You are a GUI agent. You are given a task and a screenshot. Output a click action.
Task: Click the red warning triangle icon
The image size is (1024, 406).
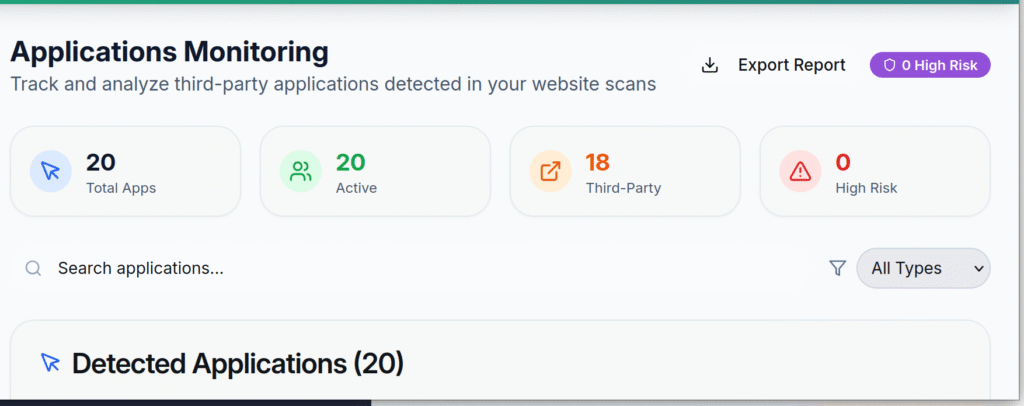801,171
